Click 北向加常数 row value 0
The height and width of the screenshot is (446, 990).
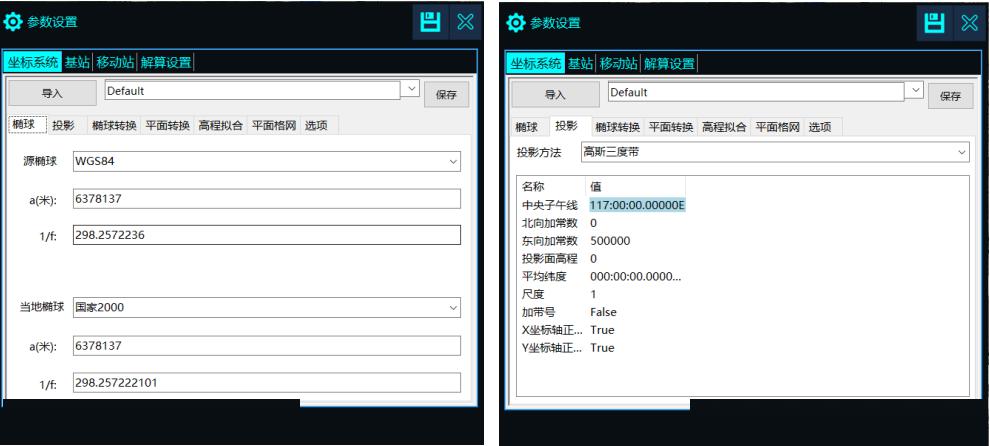click(x=593, y=223)
